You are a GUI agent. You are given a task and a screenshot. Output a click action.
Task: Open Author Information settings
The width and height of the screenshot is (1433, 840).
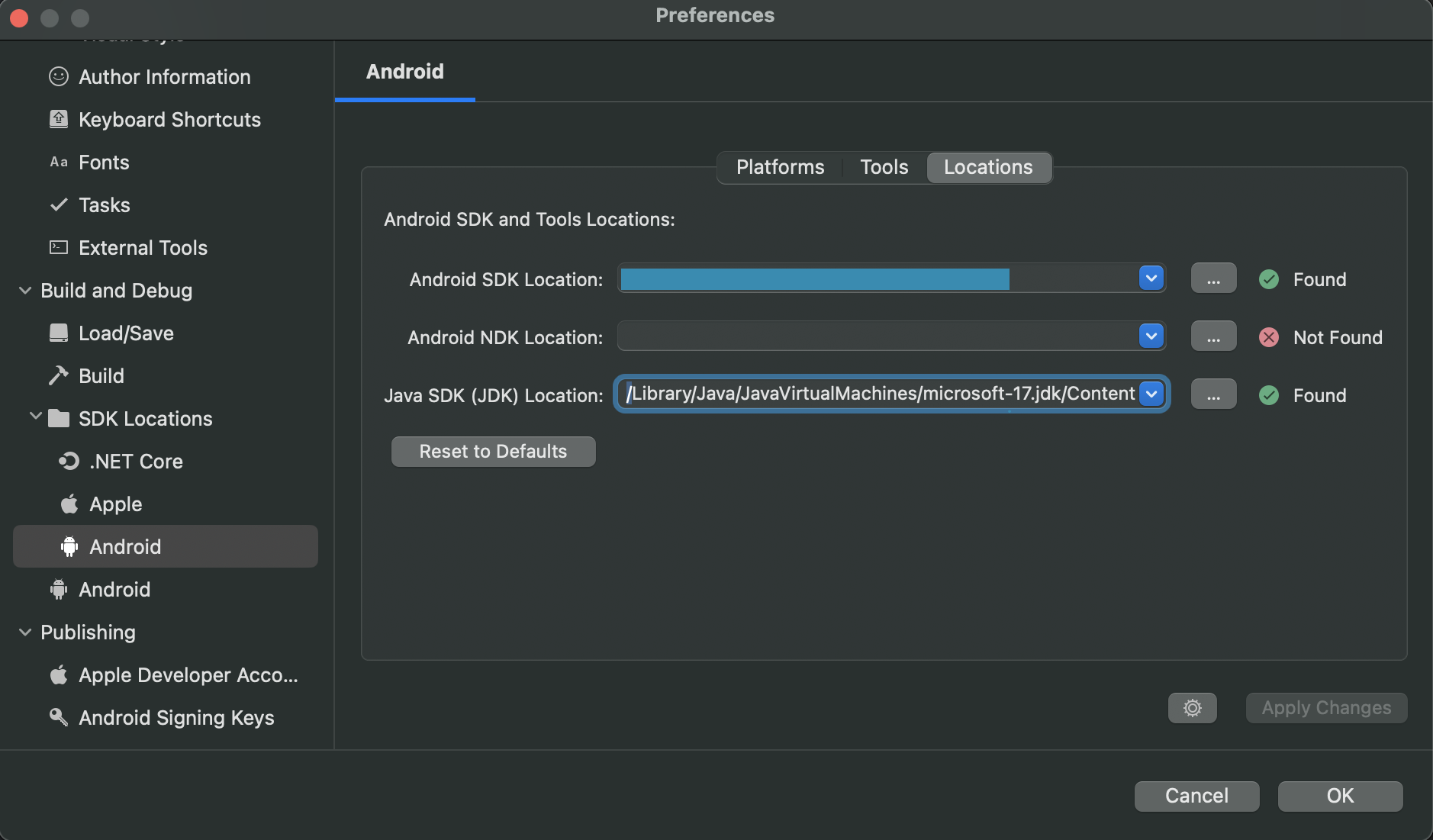(164, 77)
